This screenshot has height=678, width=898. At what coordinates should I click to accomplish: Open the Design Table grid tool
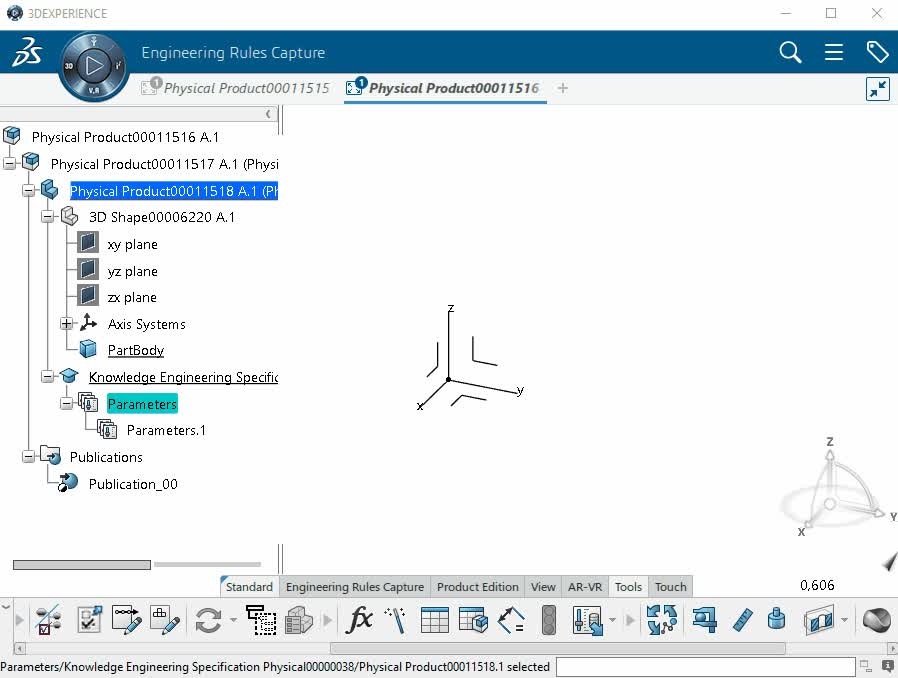[435, 620]
